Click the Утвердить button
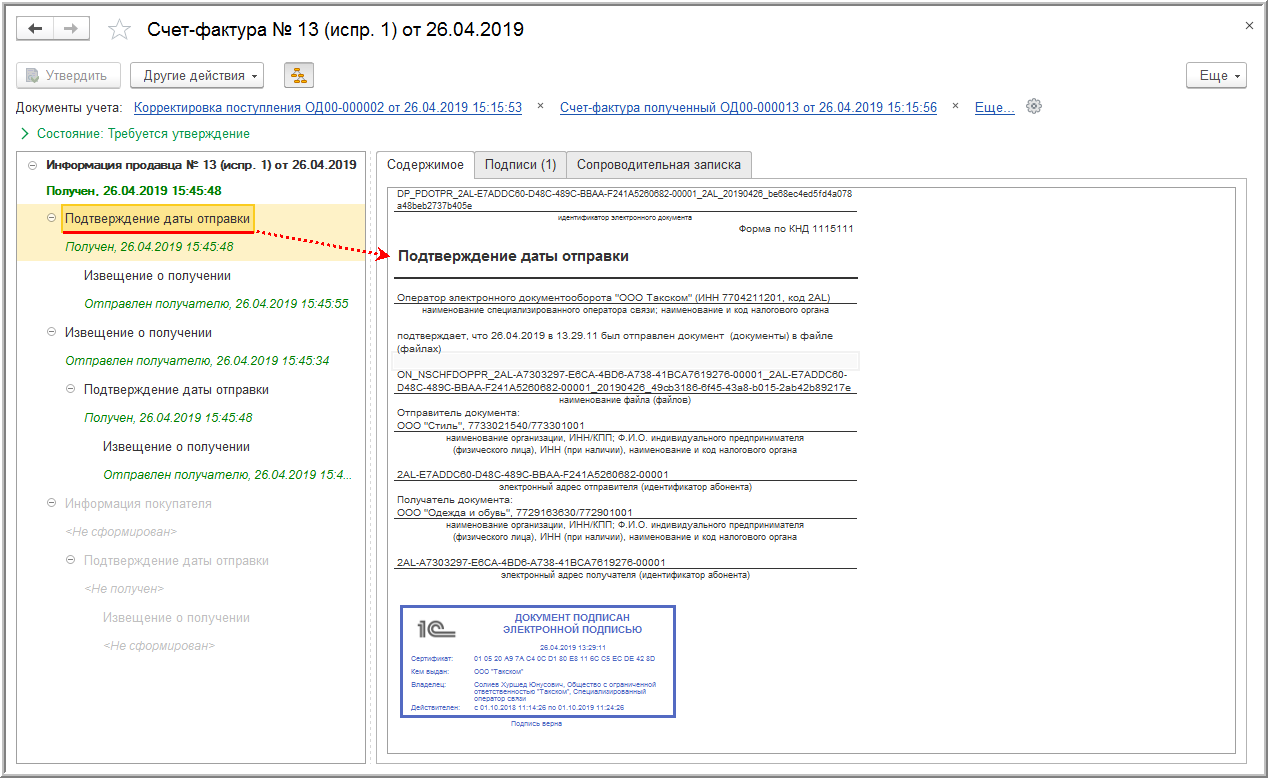1268x778 pixels. [x=69, y=75]
